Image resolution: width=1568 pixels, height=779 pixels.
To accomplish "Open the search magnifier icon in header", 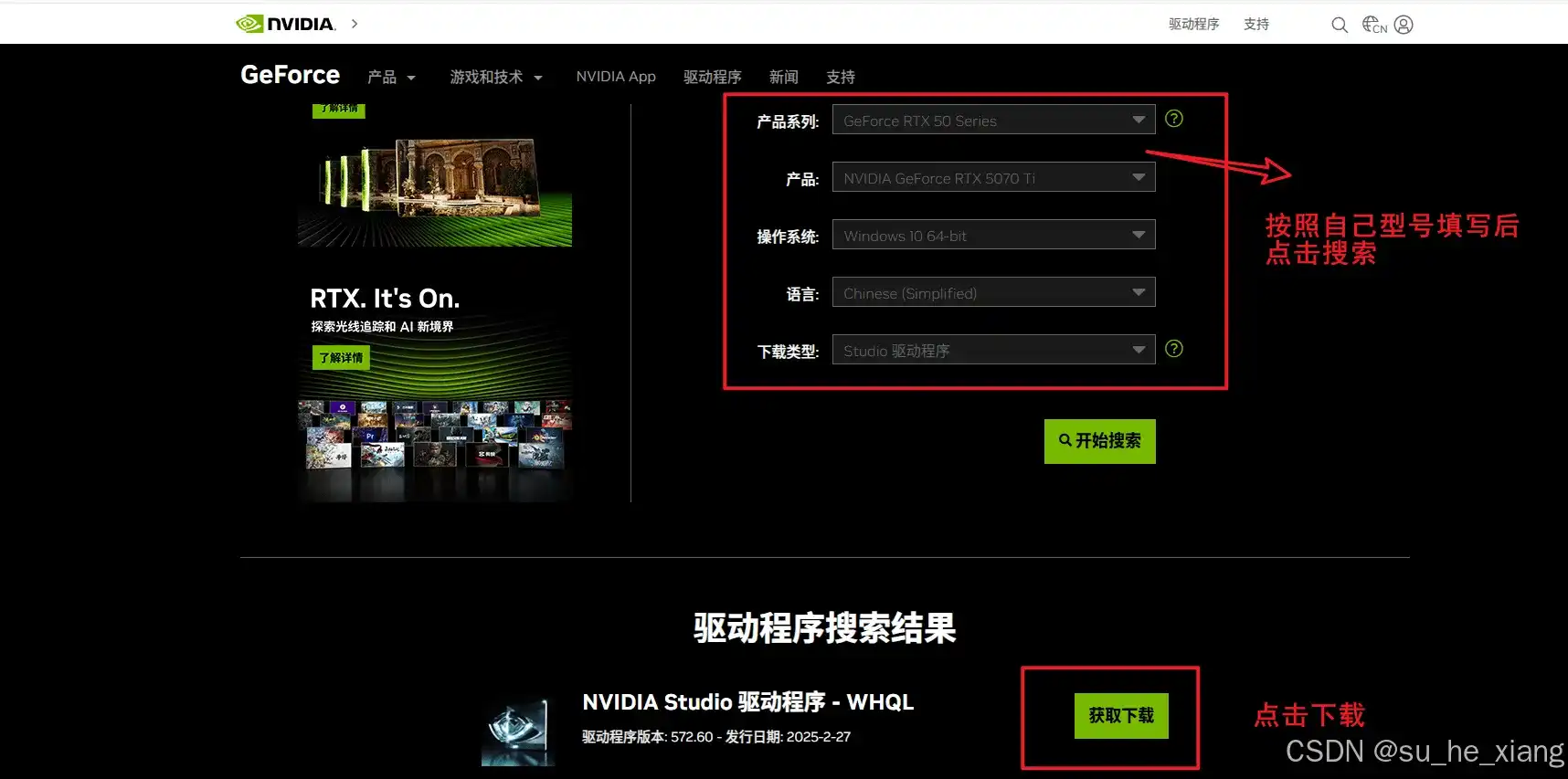I will (1340, 25).
